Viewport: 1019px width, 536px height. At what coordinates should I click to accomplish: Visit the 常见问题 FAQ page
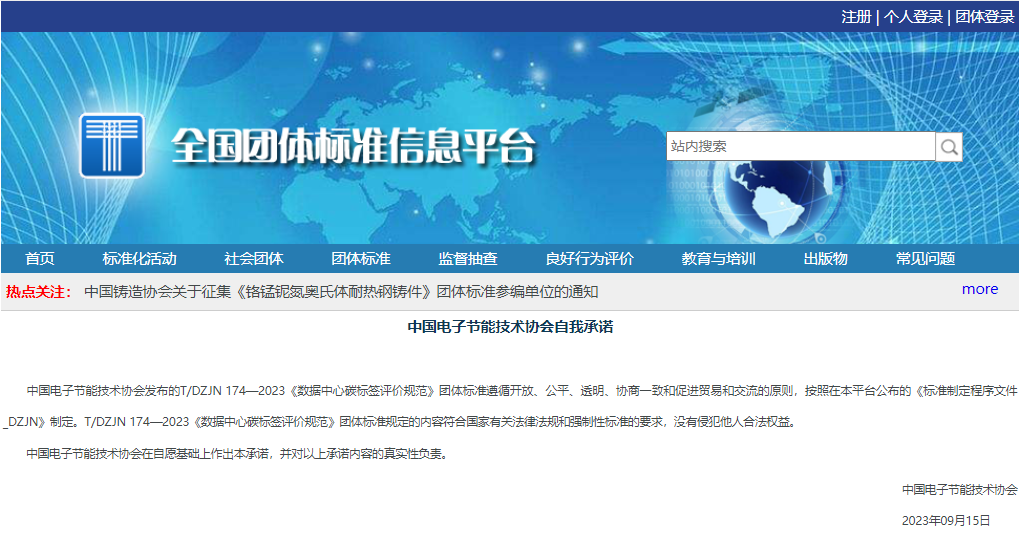pos(925,259)
